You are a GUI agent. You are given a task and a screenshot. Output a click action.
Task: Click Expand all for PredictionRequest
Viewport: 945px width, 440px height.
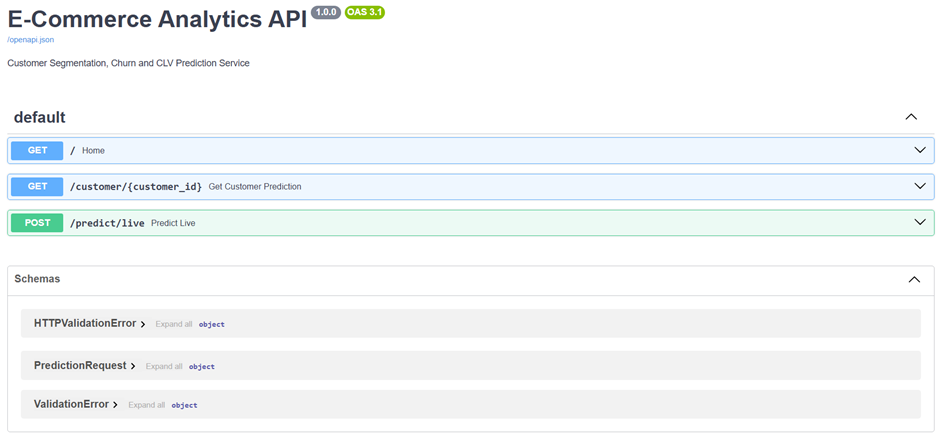tap(164, 367)
